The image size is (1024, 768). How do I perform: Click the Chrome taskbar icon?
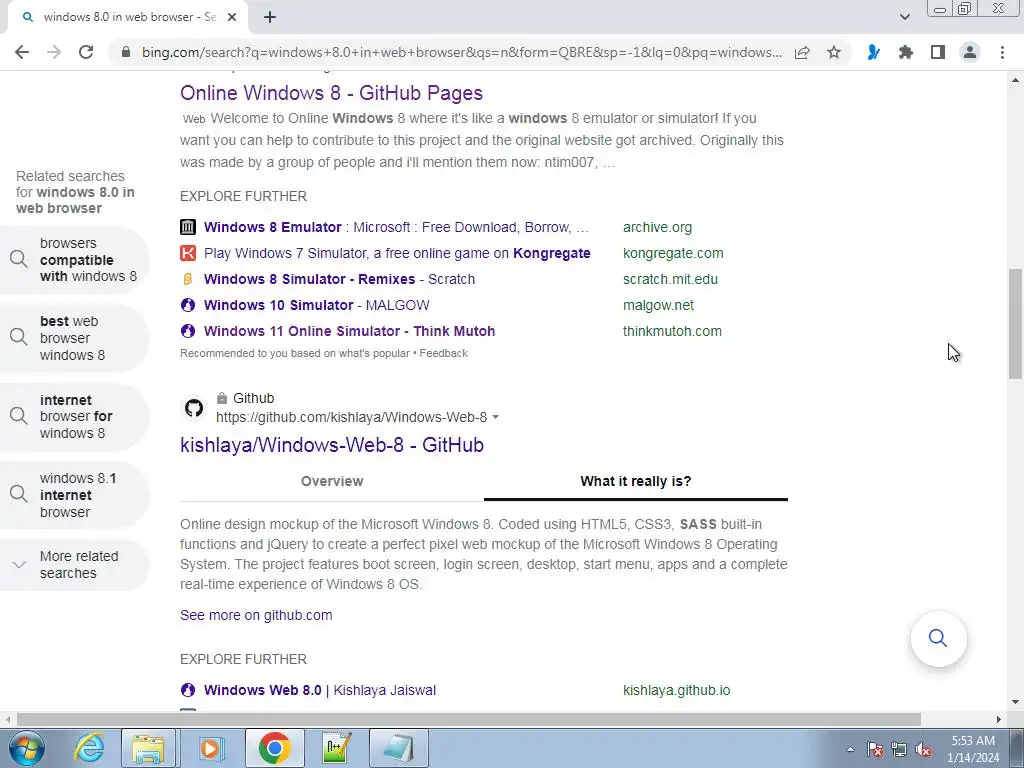point(274,748)
